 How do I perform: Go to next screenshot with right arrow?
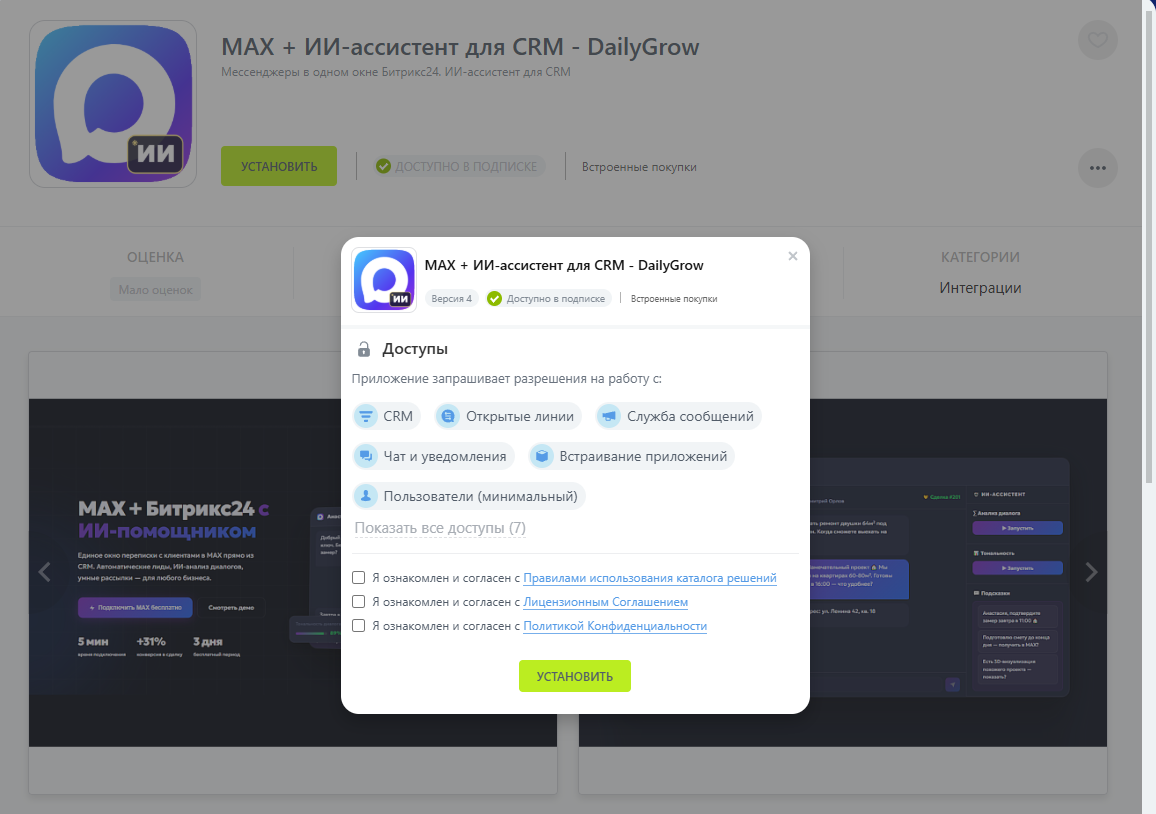1091,572
